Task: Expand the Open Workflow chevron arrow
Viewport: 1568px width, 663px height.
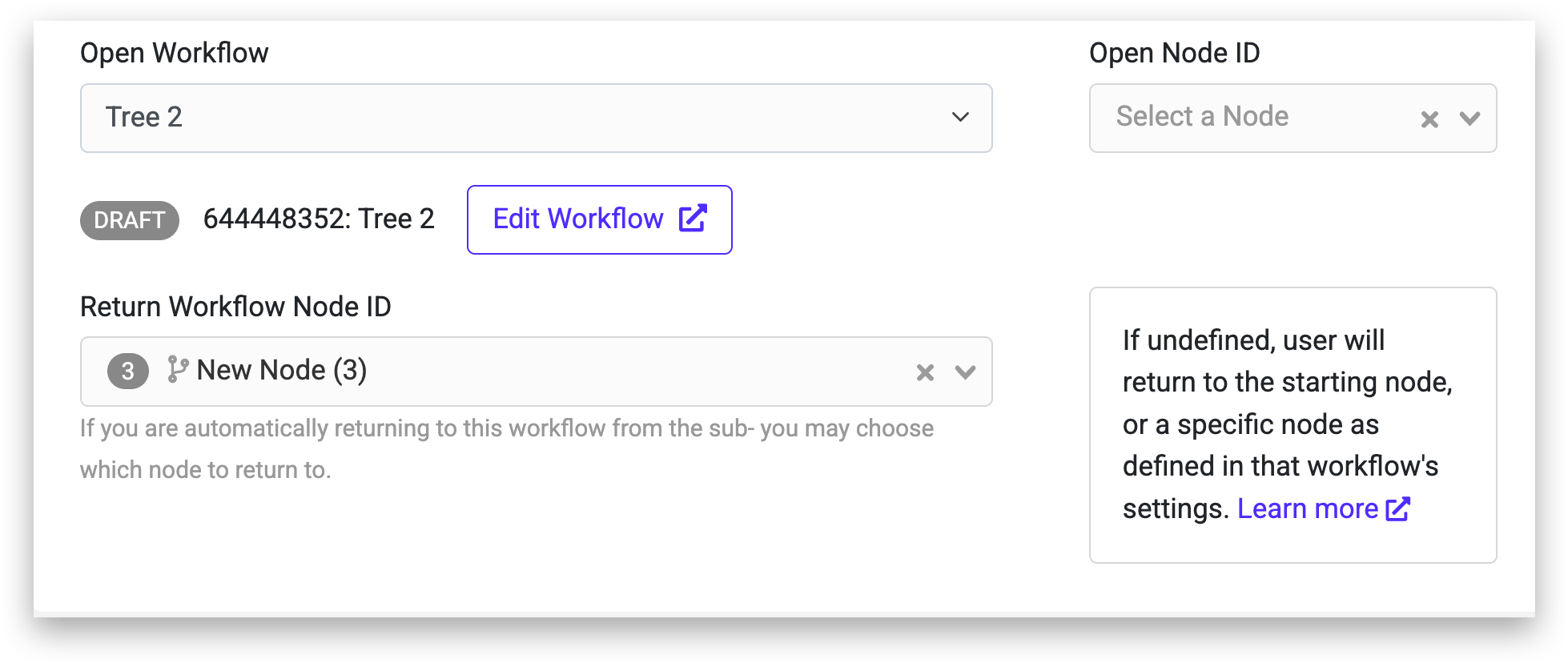Action: pos(960,118)
